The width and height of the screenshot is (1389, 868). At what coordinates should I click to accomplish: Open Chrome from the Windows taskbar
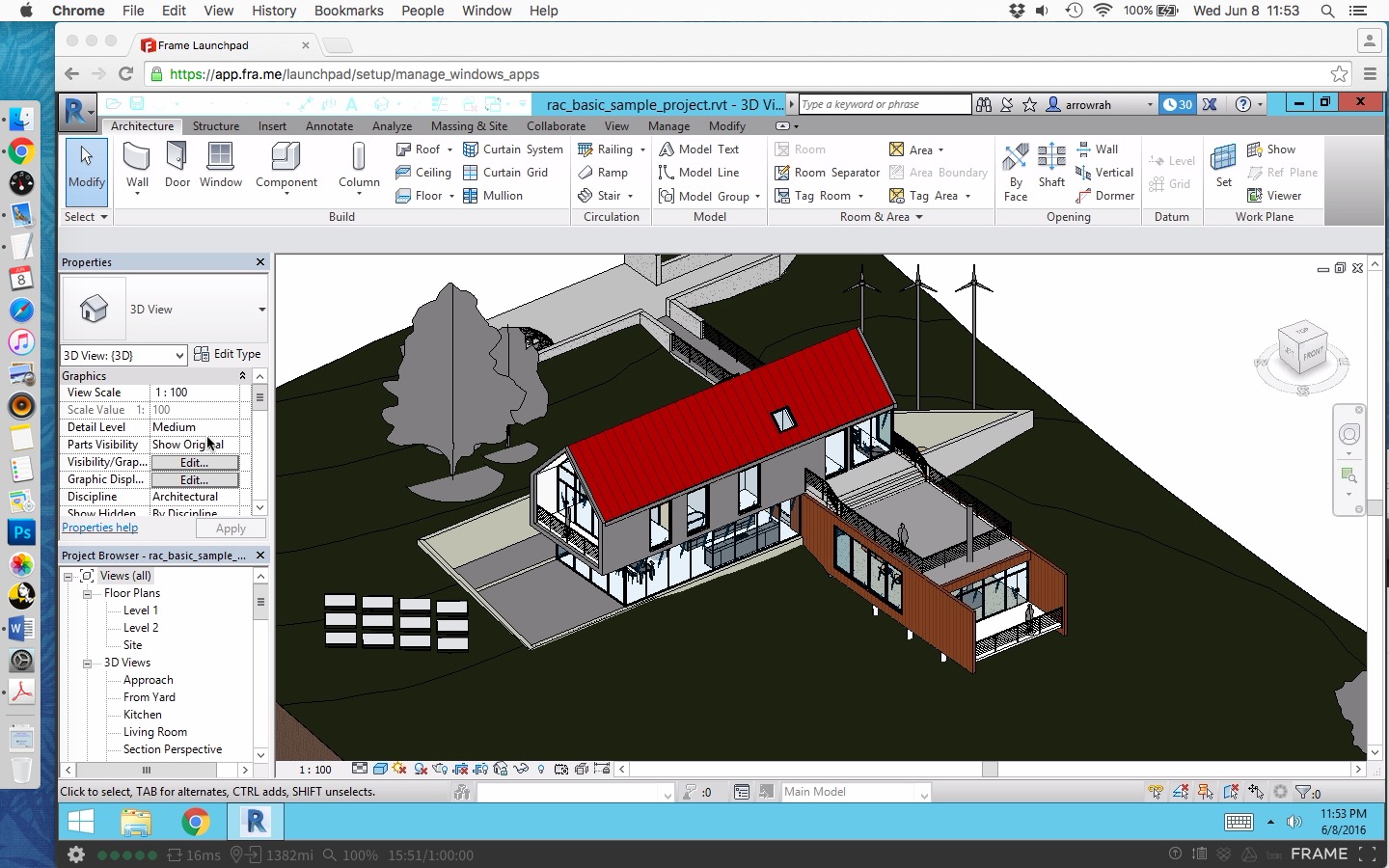point(196,822)
